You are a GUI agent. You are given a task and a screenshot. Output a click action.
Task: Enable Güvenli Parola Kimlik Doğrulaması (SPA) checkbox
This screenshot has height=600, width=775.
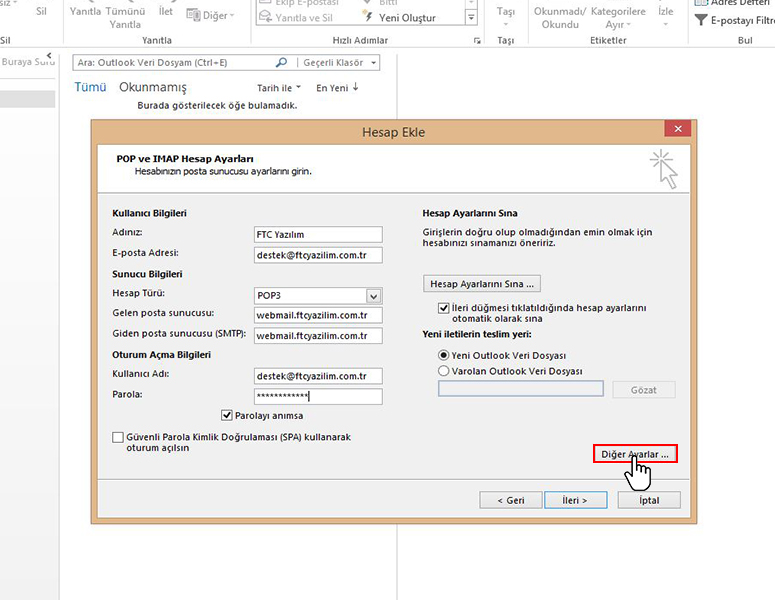point(119,437)
